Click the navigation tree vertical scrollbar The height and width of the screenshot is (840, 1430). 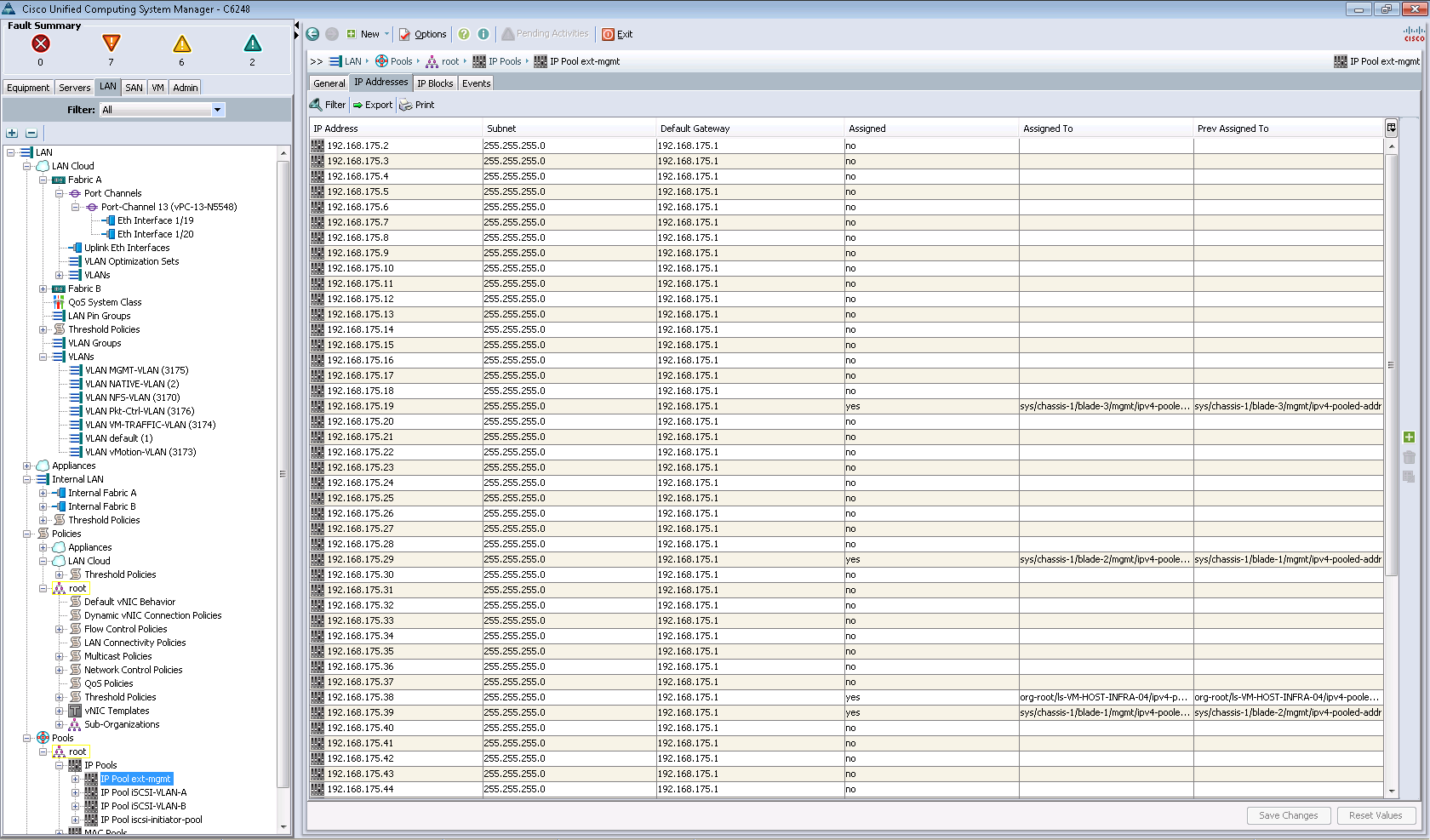coord(283,473)
